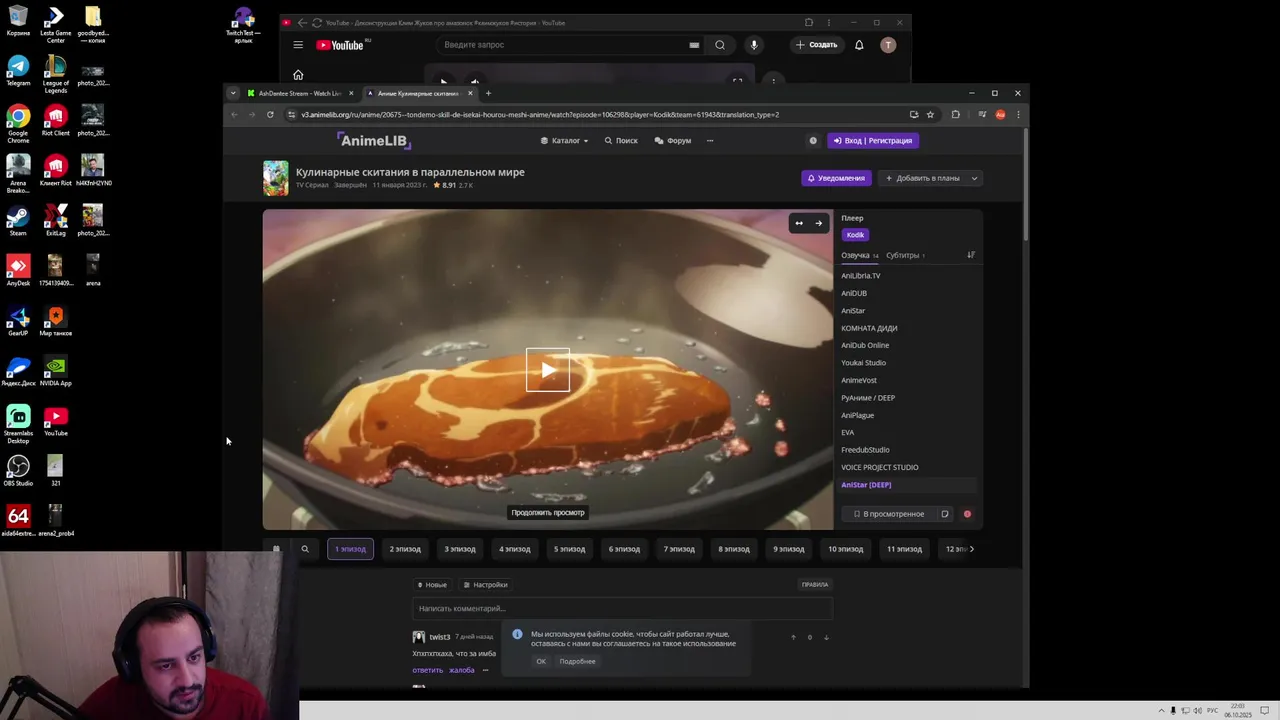Select 11 эпизод
Image resolution: width=1280 pixels, height=720 pixels.
904,549
